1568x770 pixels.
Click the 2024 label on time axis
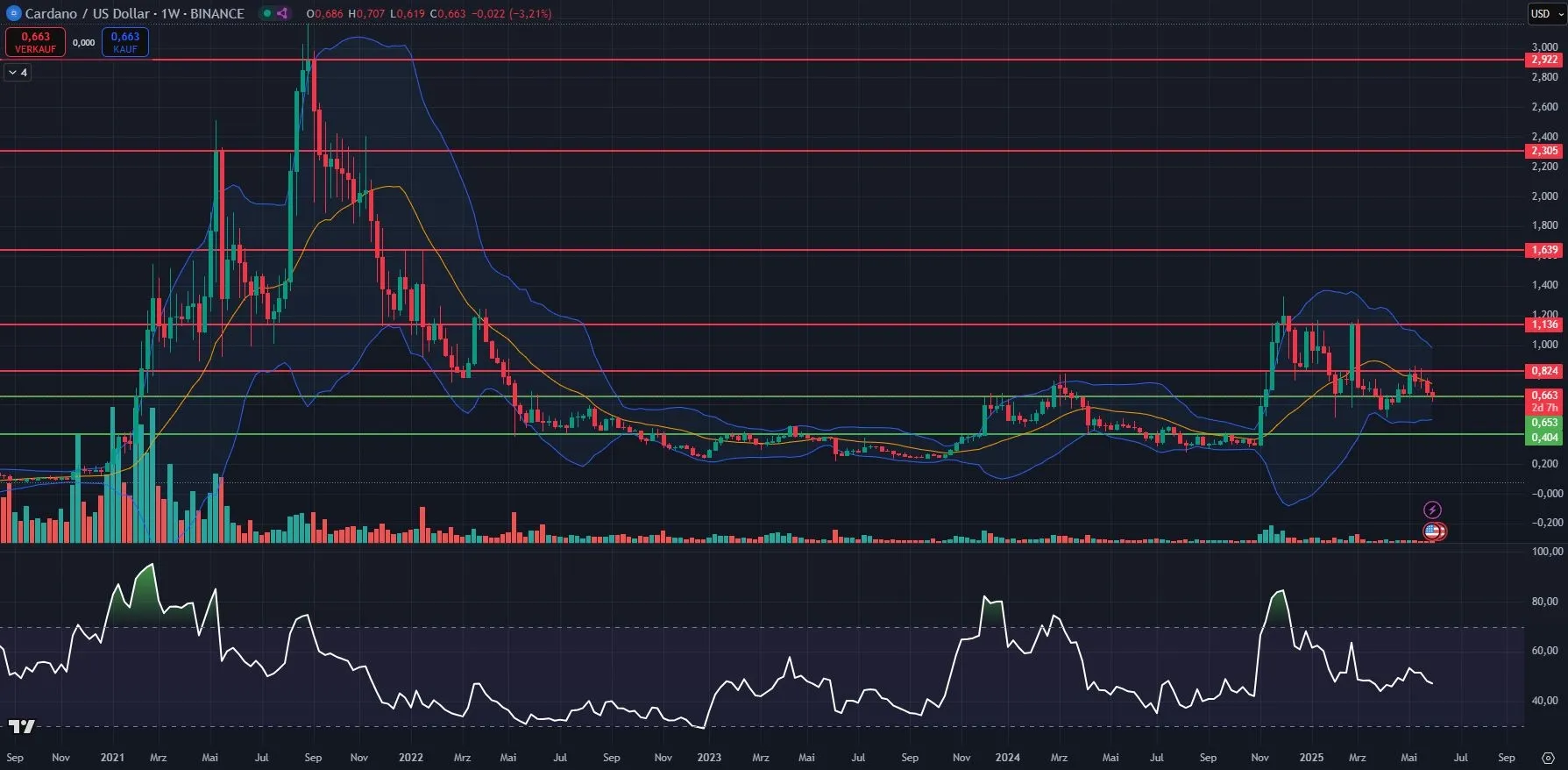coord(1007,757)
